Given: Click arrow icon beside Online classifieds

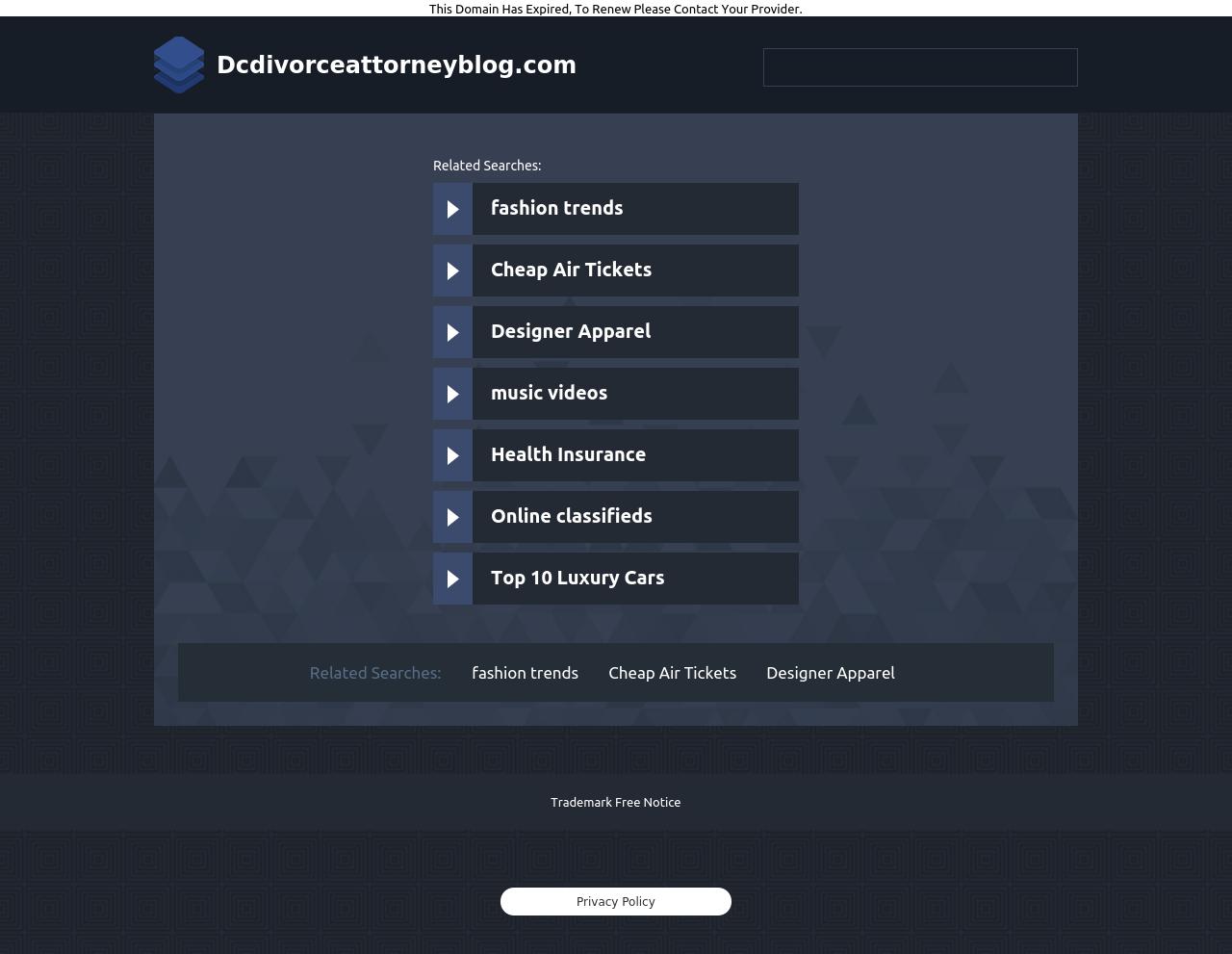Looking at the screenshot, I should coord(452,517).
